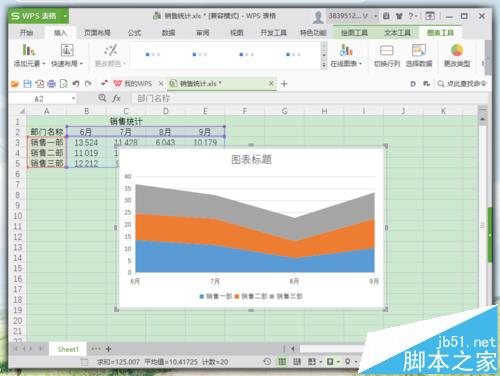Click the chart title 图表标题
Viewport: 500px width, 376px height.
pos(252,160)
